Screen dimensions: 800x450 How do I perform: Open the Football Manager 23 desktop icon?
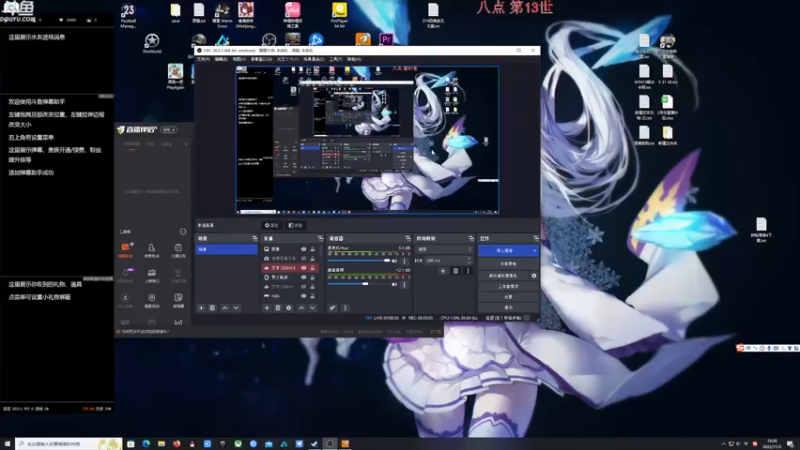click(x=128, y=15)
